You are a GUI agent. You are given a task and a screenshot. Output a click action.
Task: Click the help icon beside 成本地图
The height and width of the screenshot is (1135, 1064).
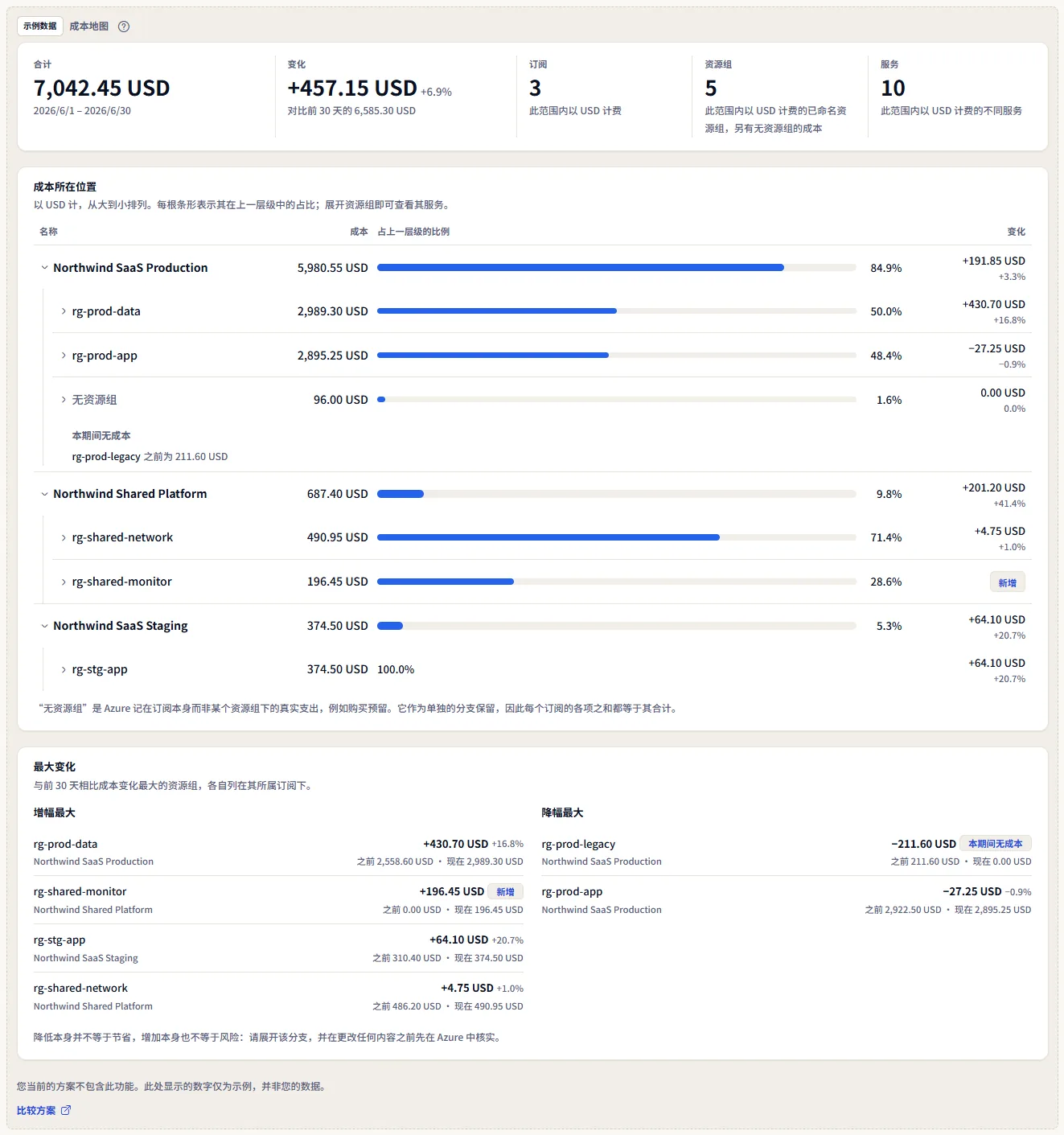(x=124, y=27)
